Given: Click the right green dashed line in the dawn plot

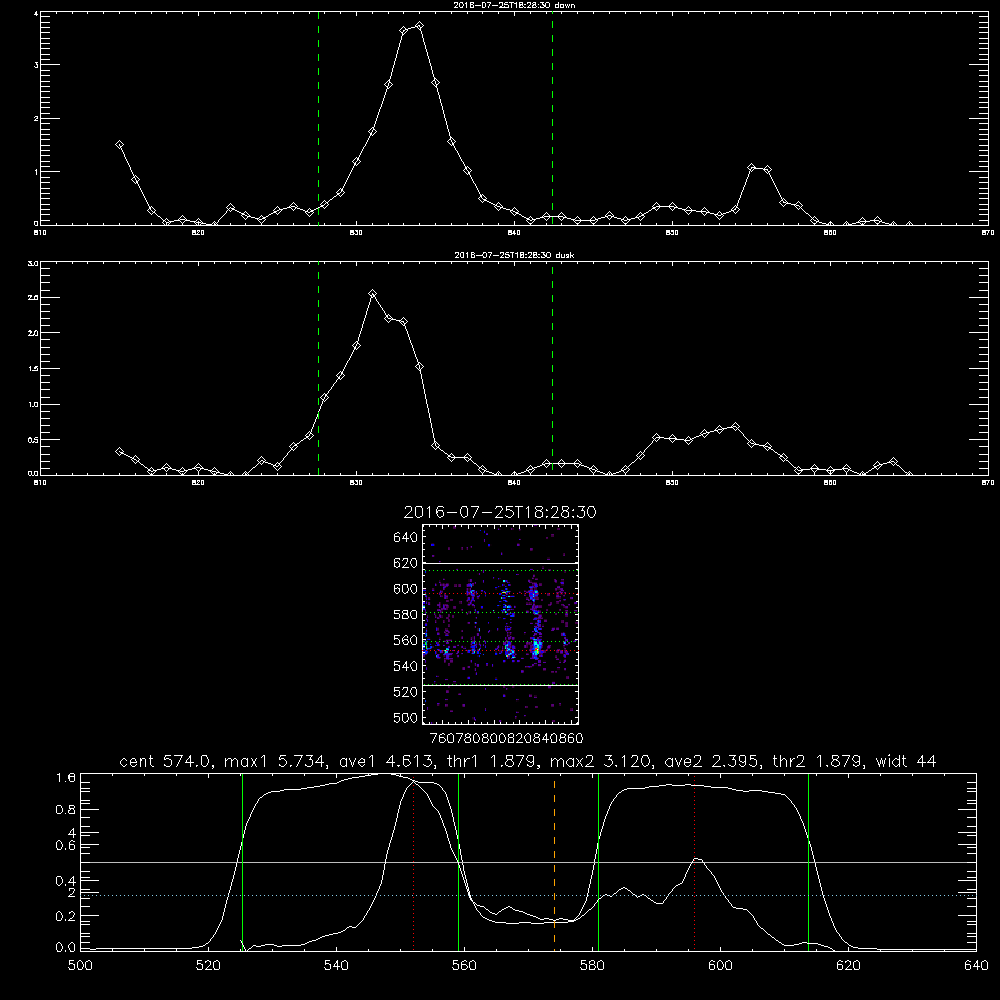Looking at the screenshot, I should (x=552, y=118).
